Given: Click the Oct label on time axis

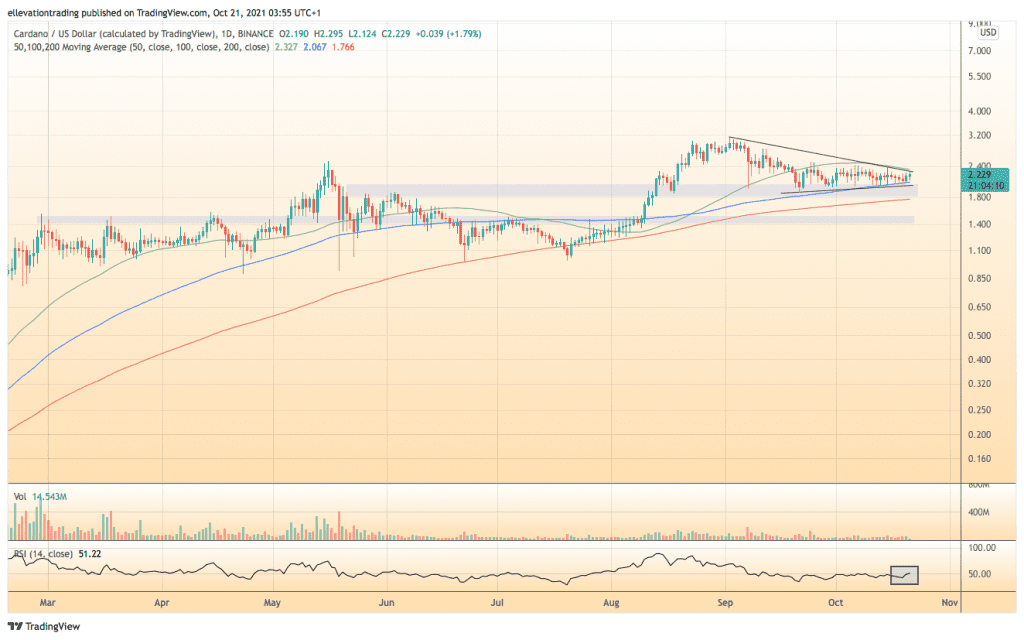Looking at the screenshot, I should [x=835, y=602].
